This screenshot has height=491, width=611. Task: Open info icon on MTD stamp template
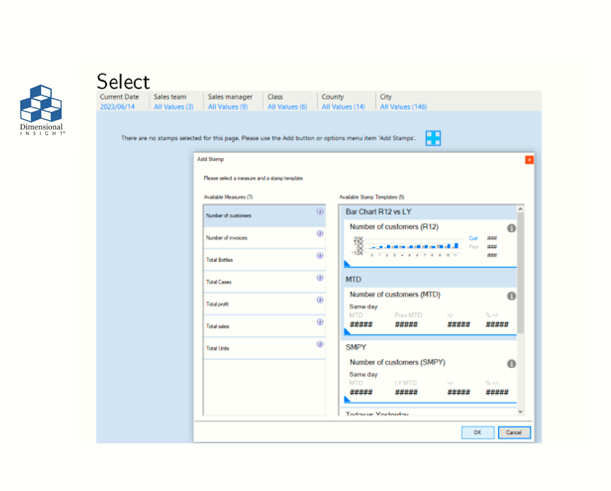(511, 296)
